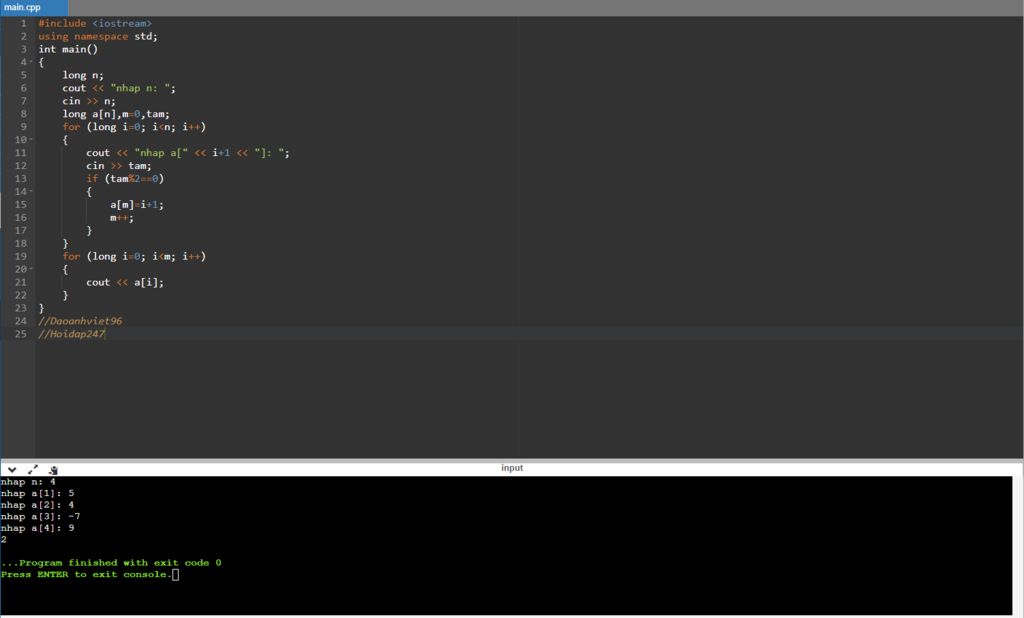The image size is (1024, 618).
Task: Click 'nhap a[3]: -7' console line
Action: click(40, 517)
